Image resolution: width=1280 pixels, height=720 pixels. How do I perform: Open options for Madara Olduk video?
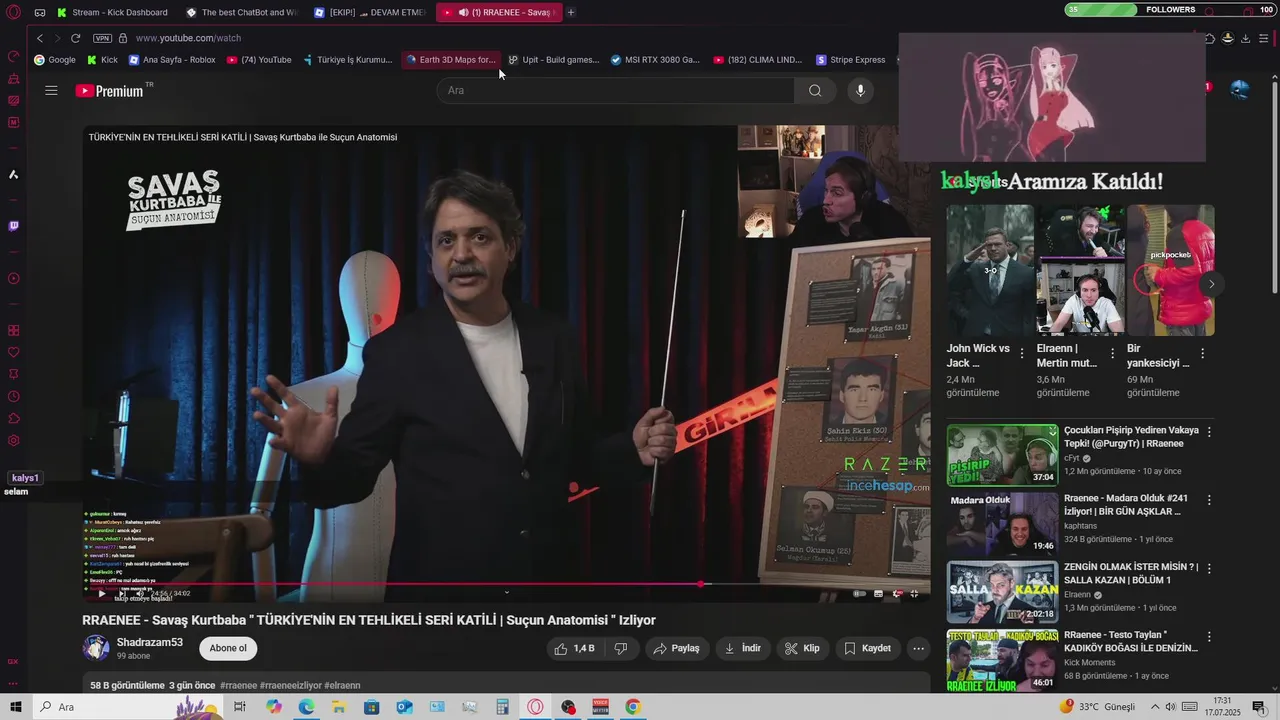tap(1209, 500)
